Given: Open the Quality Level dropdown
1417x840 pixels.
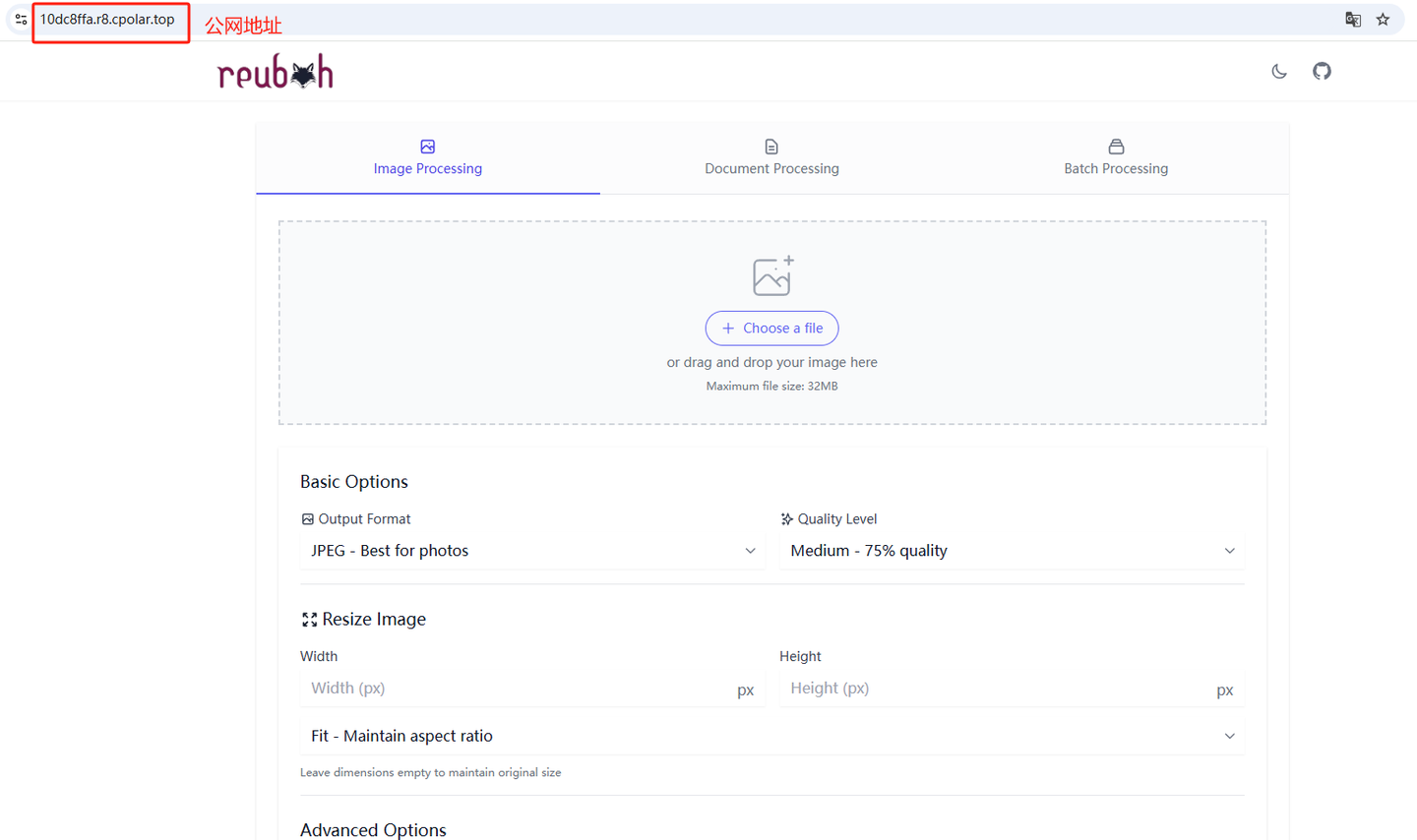Looking at the screenshot, I should coord(1012,550).
